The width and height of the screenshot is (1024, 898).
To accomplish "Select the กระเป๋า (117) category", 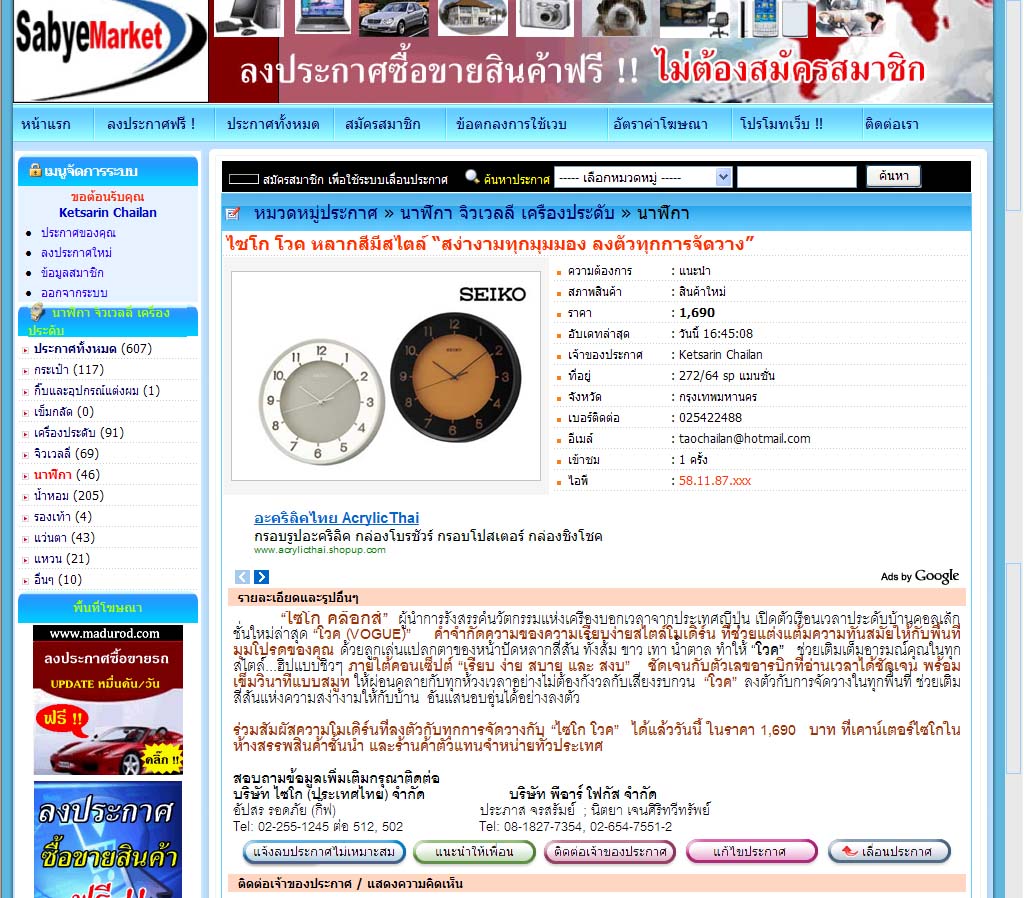I will [69, 370].
